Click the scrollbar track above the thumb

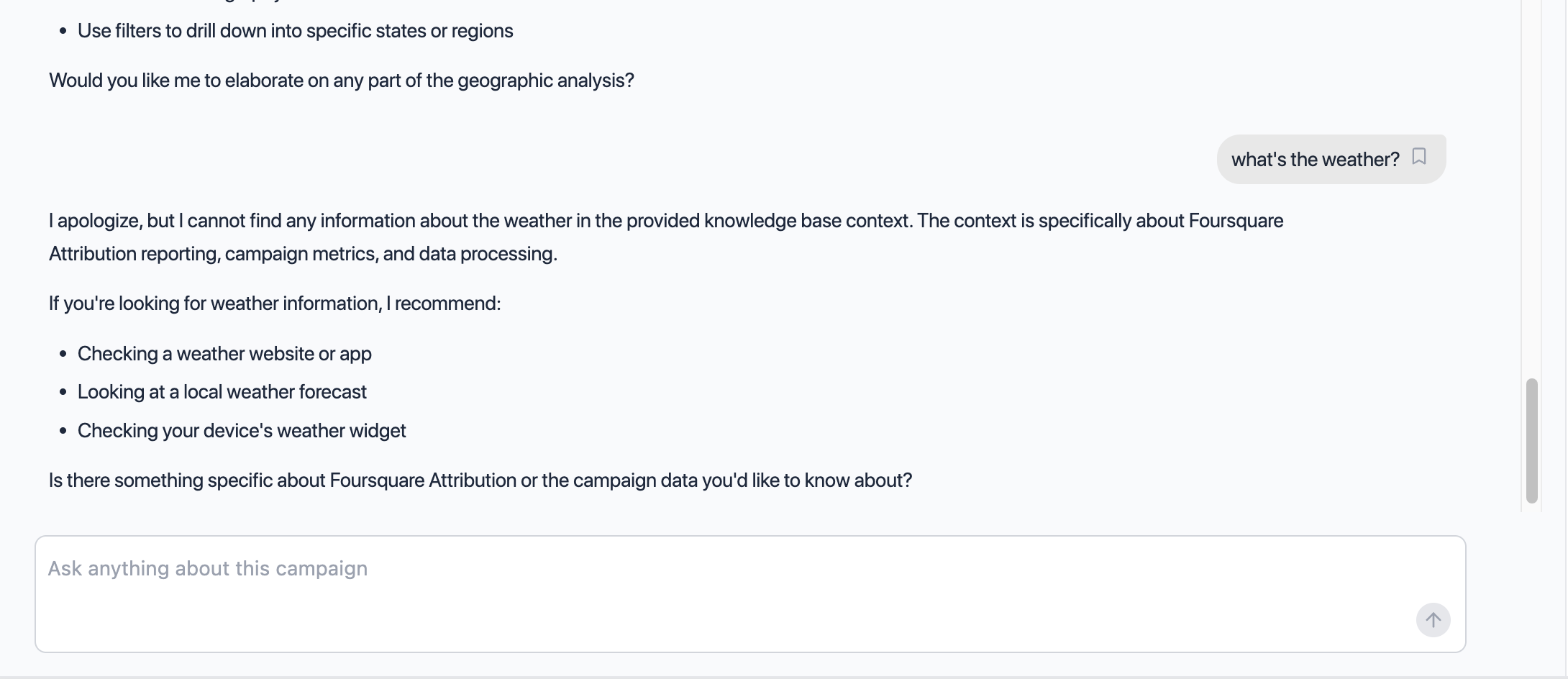coord(1532,187)
